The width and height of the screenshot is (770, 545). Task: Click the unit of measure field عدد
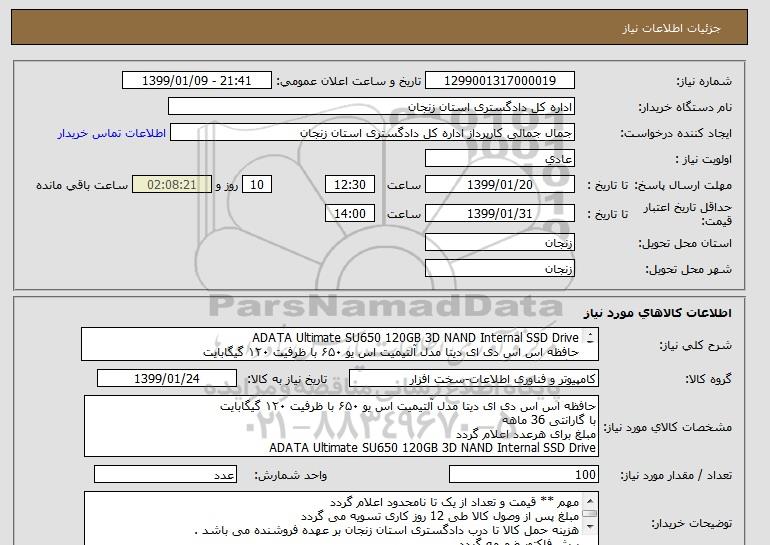tap(165, 475)
